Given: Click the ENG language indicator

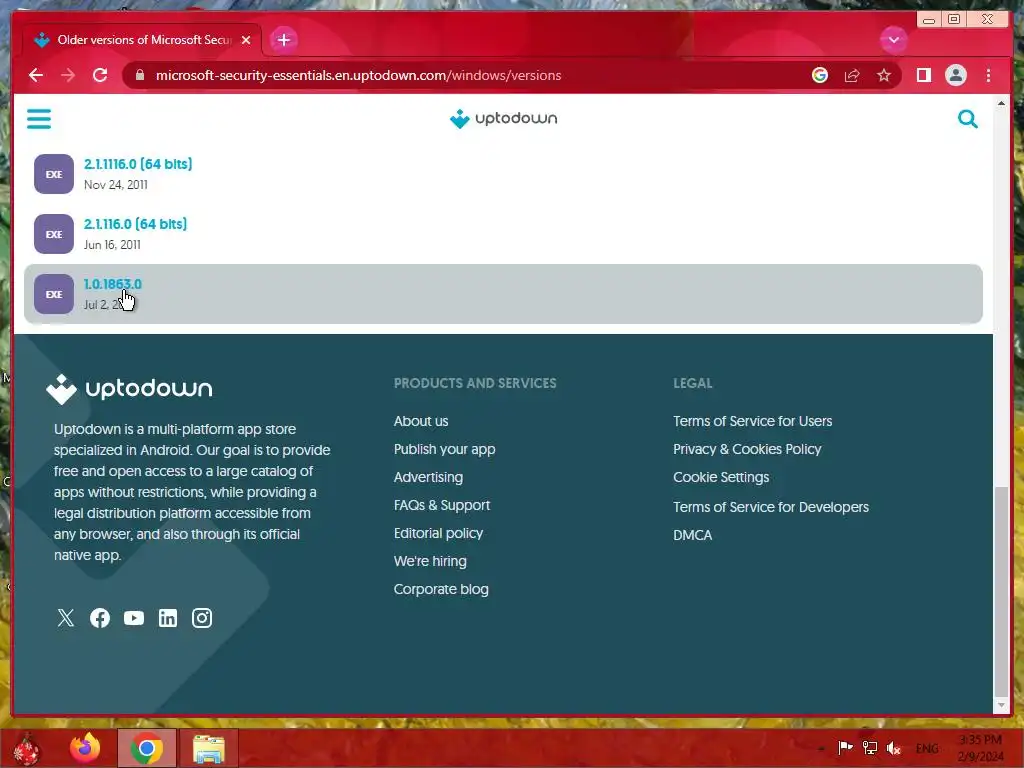Looking at the screenshot, I should coord(927,748).
